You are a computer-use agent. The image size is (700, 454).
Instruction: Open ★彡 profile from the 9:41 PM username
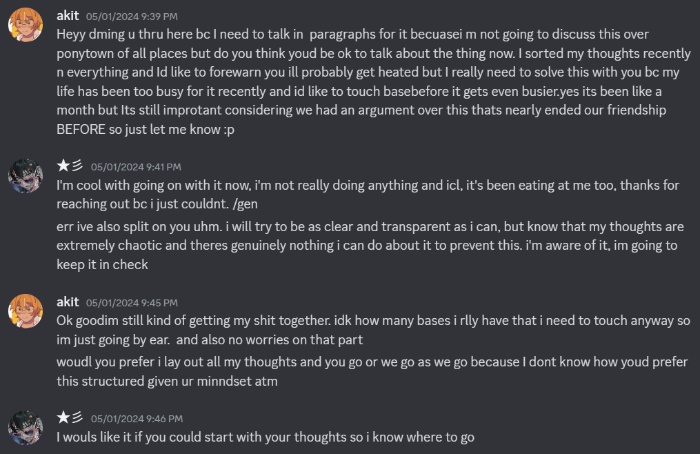[x=69, y=165]
